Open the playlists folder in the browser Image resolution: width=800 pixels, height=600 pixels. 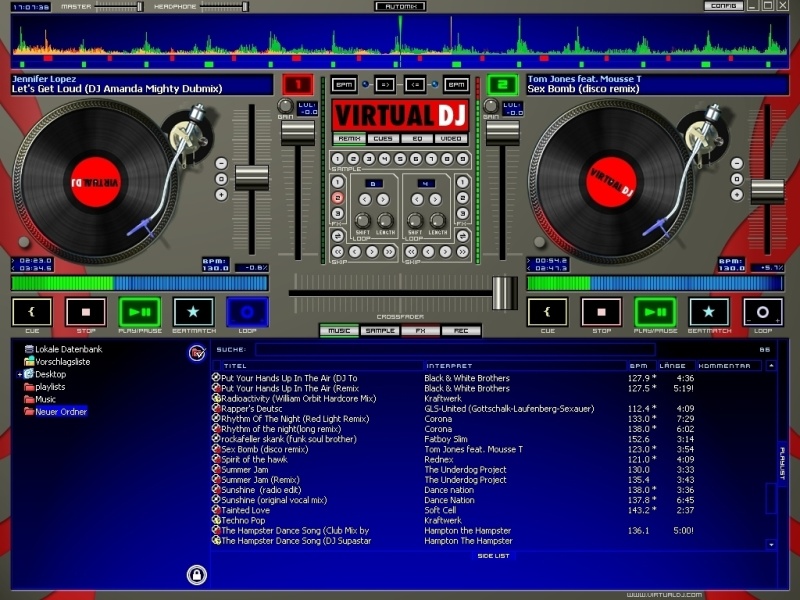point(49,386)
